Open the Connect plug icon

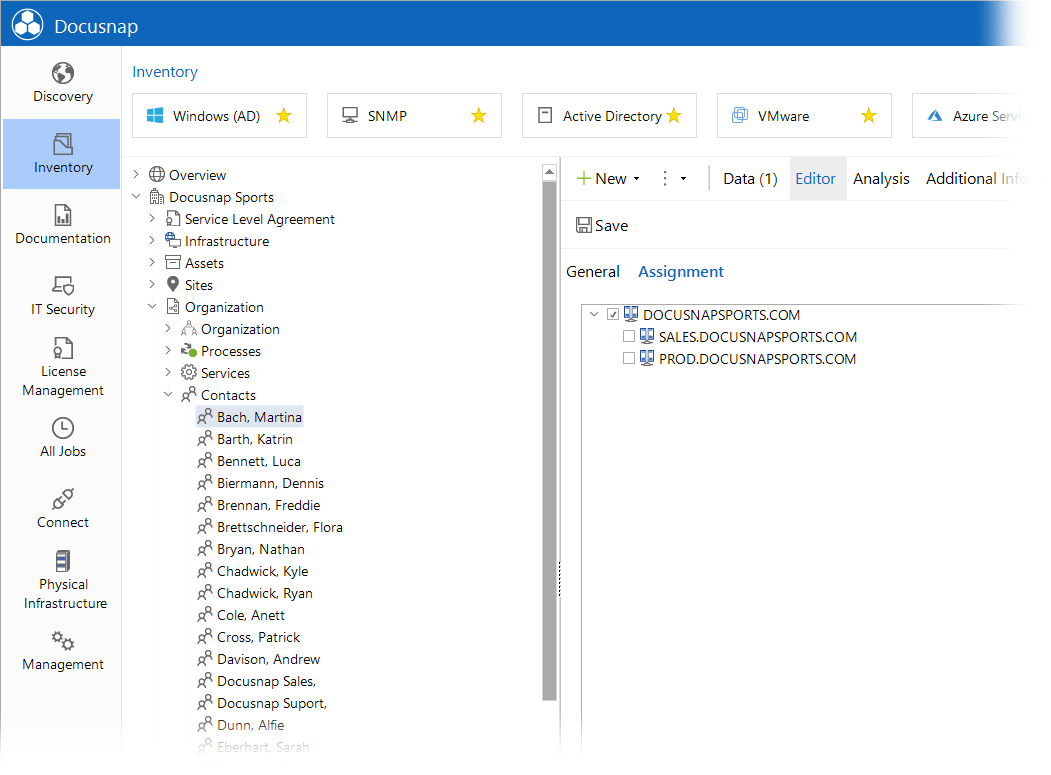(63, 499)
